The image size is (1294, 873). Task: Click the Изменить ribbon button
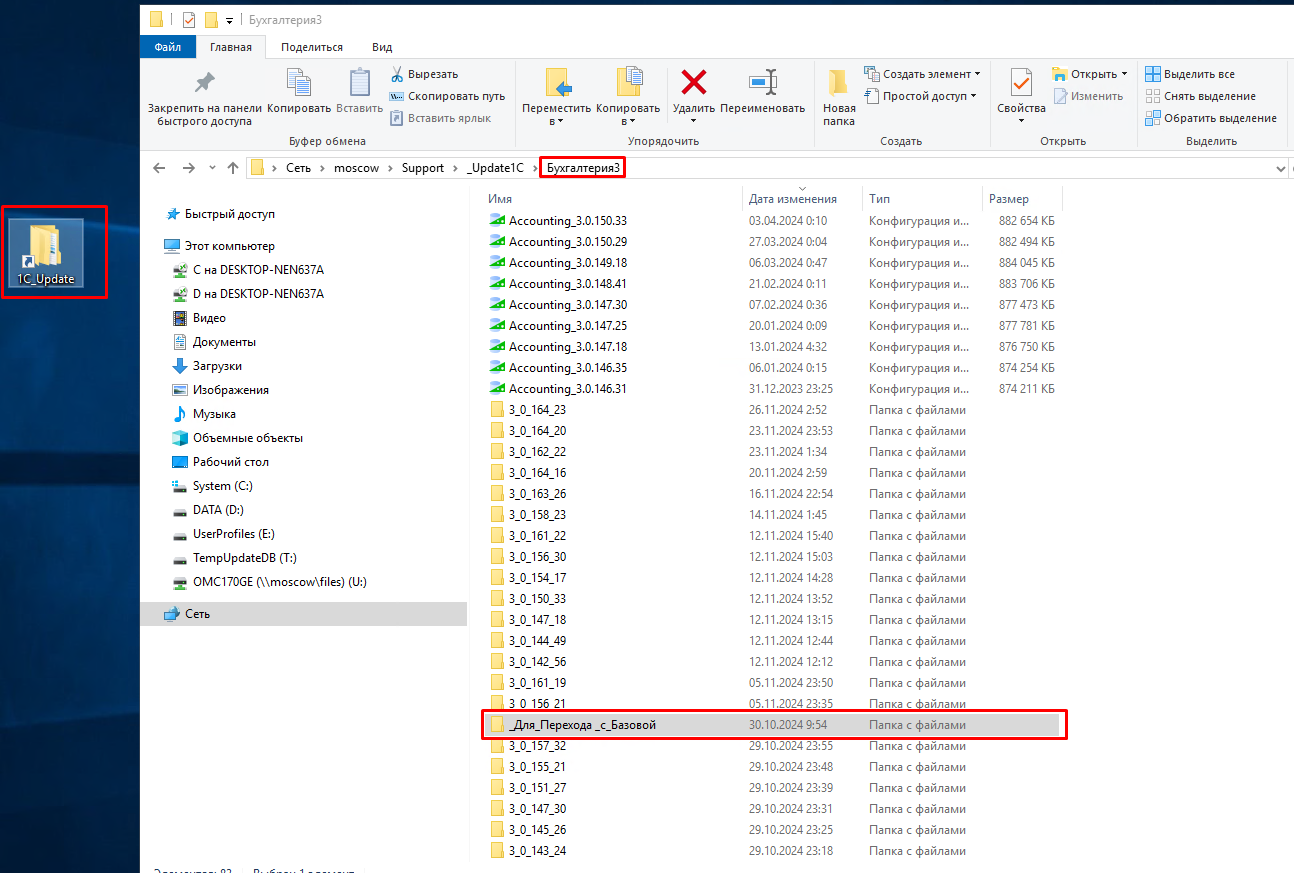pyautogui.click(x=1088, y=96)
